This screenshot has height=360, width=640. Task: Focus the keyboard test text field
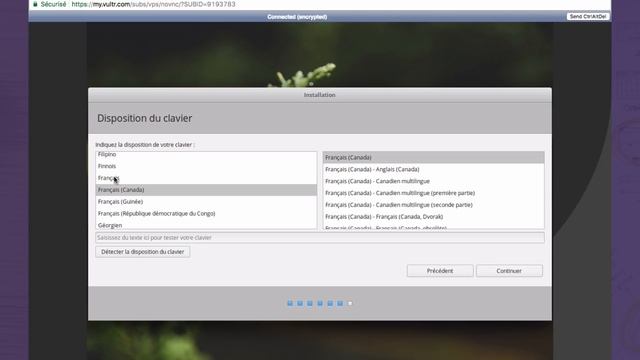click(x=320, y=238)
